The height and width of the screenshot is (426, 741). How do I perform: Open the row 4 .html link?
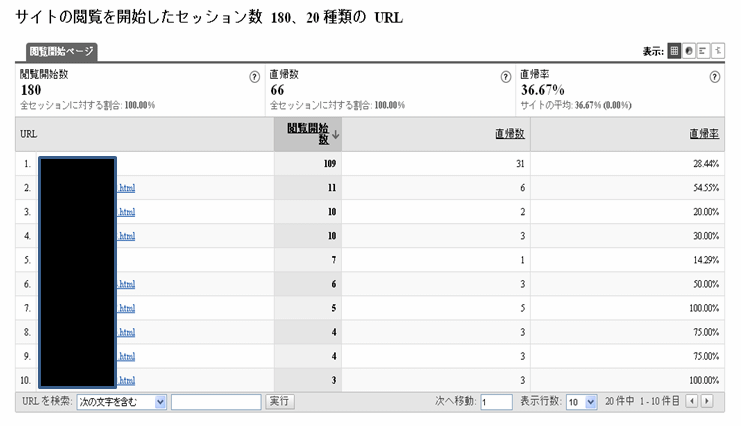[x=126, y=236]
